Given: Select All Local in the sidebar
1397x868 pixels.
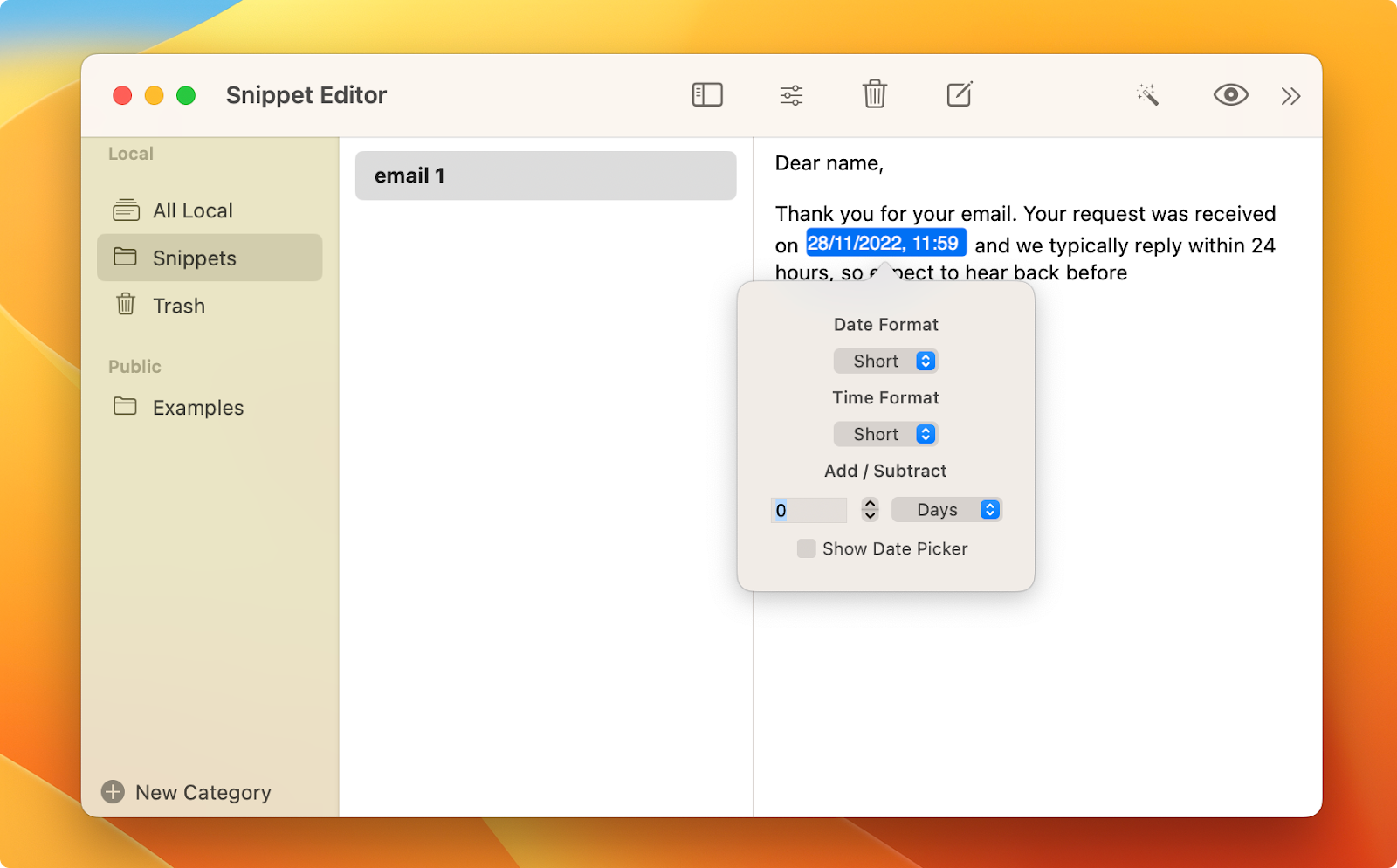Looking at the screenshot, I should pos(192,210).
